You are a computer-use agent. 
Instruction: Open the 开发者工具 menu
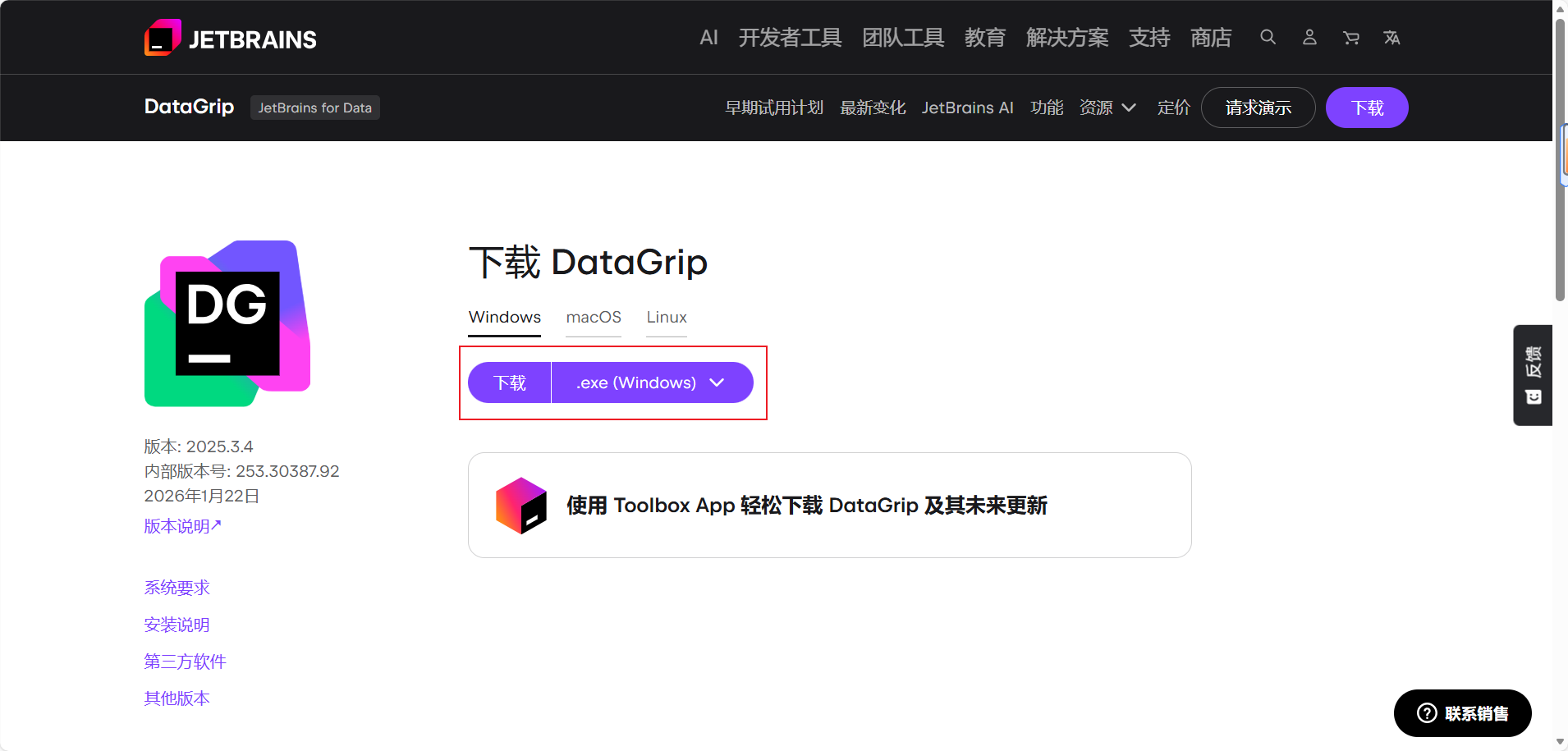pos(790,38)
